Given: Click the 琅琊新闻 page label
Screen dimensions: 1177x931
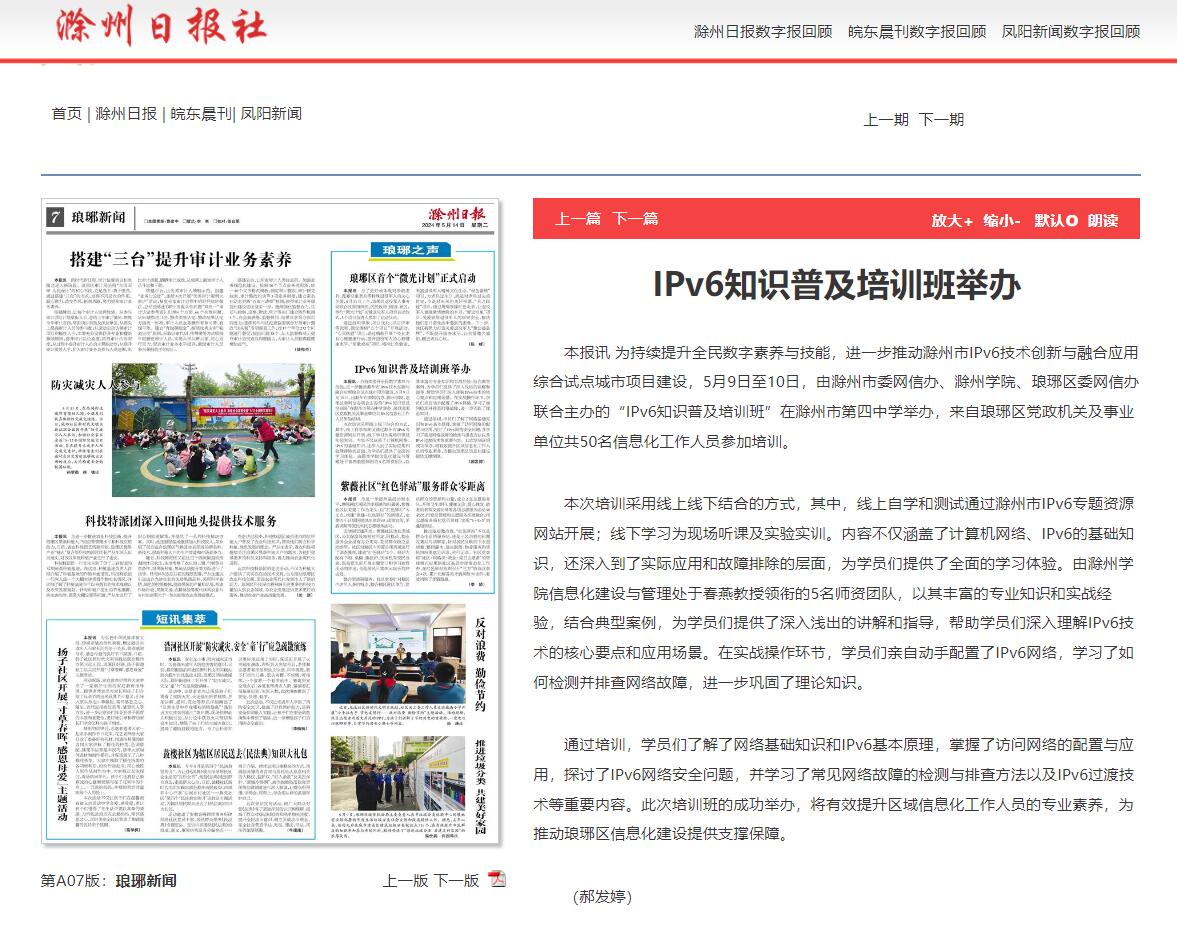Looking at the screenshot, I should (146, 880).
